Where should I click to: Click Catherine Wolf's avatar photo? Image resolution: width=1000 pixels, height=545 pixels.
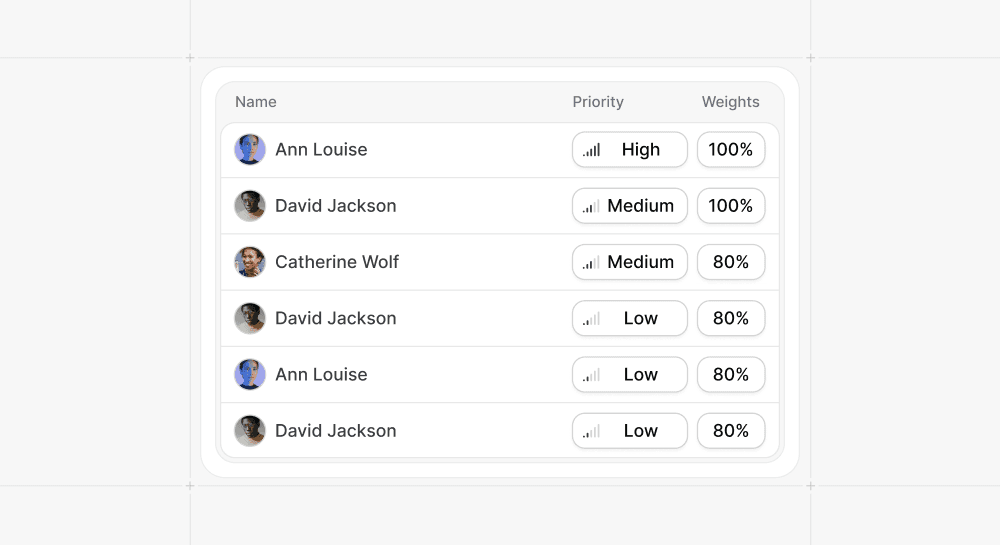tap(250, 262)
